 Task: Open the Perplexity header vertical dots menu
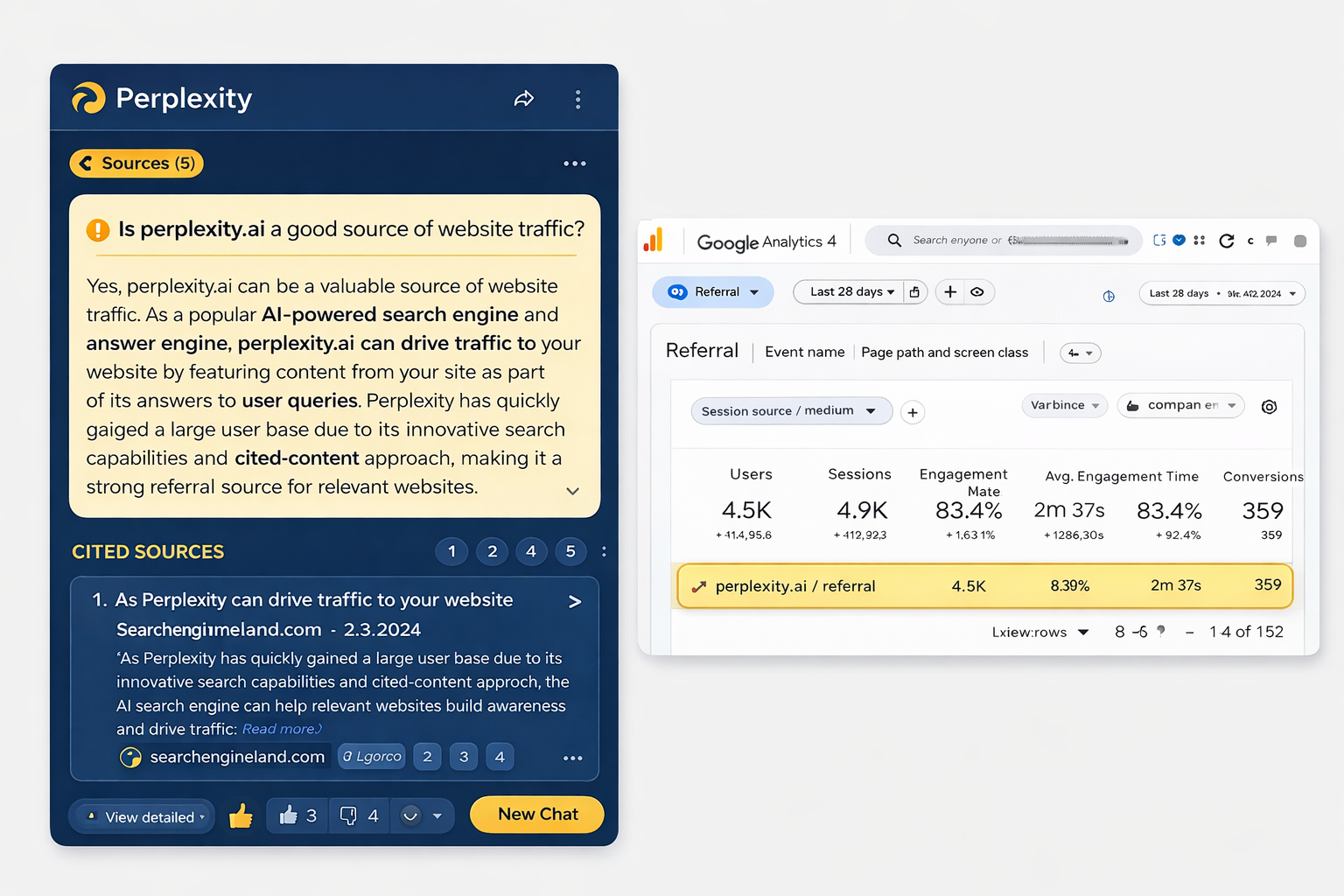tap(577, 99)
